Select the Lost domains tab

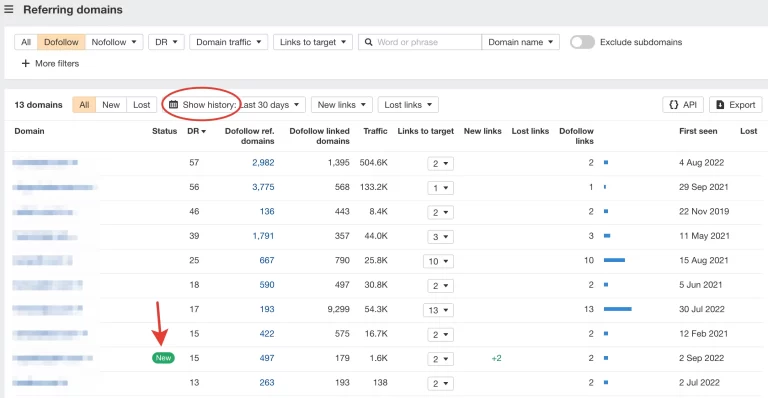coord(142,105)
